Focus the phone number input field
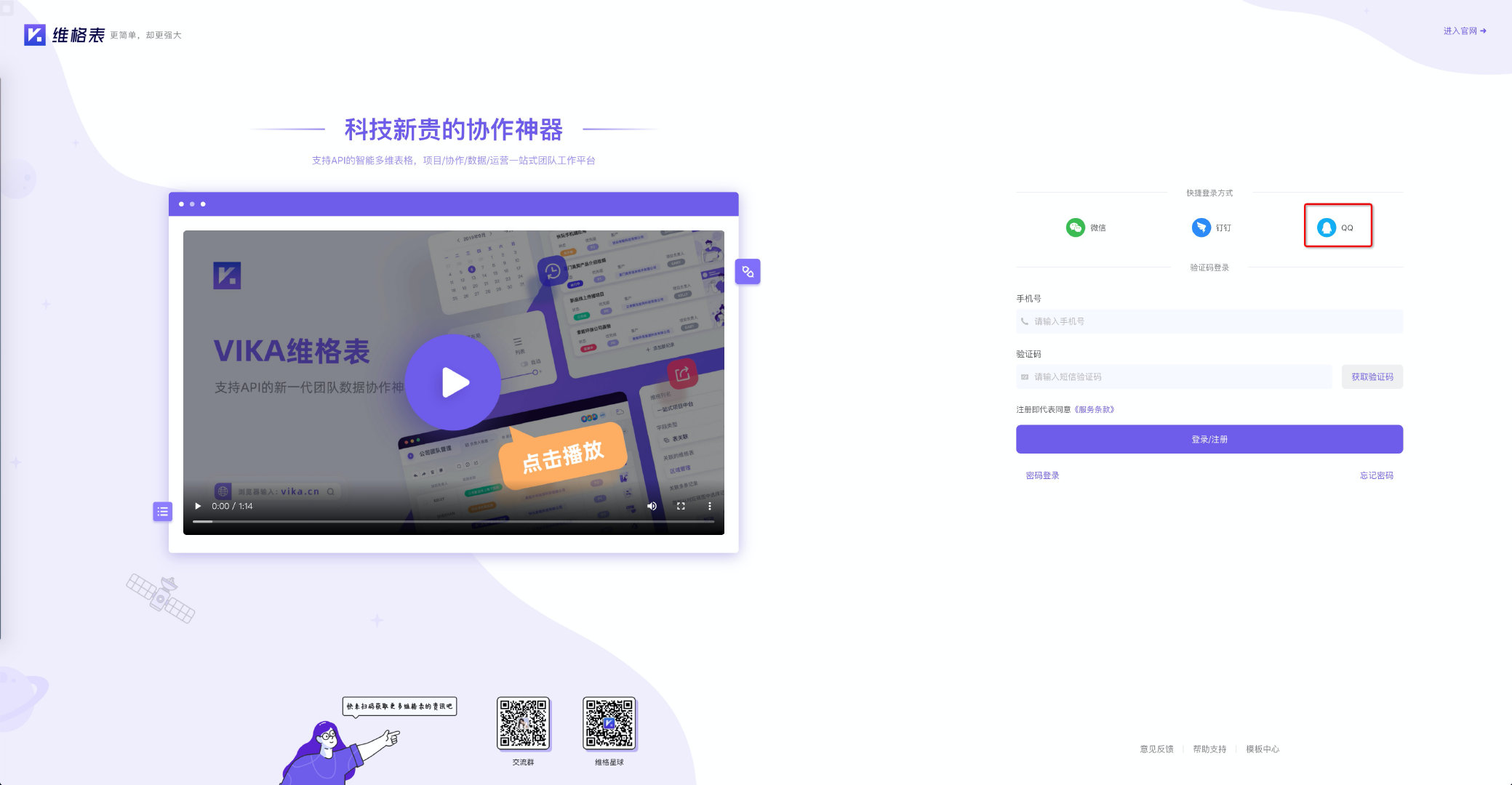The height and width of the screenshot is (785, 1512). (1209, 321)
